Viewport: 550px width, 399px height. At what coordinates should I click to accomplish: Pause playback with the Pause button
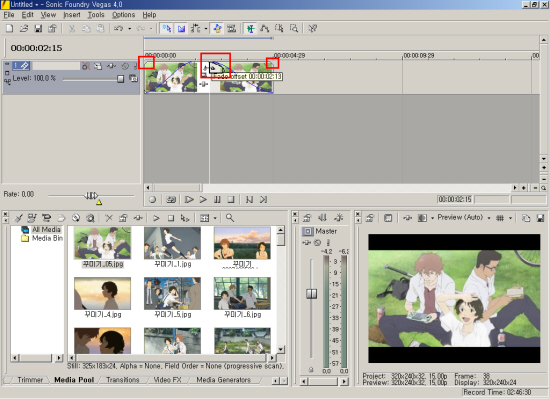(217, 200)
